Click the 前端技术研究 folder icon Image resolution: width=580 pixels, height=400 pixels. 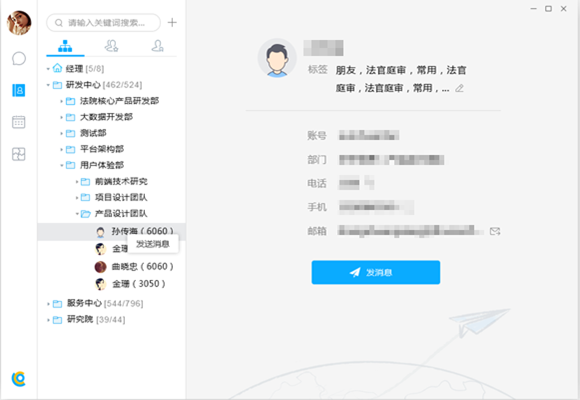[x=85, y=182]
